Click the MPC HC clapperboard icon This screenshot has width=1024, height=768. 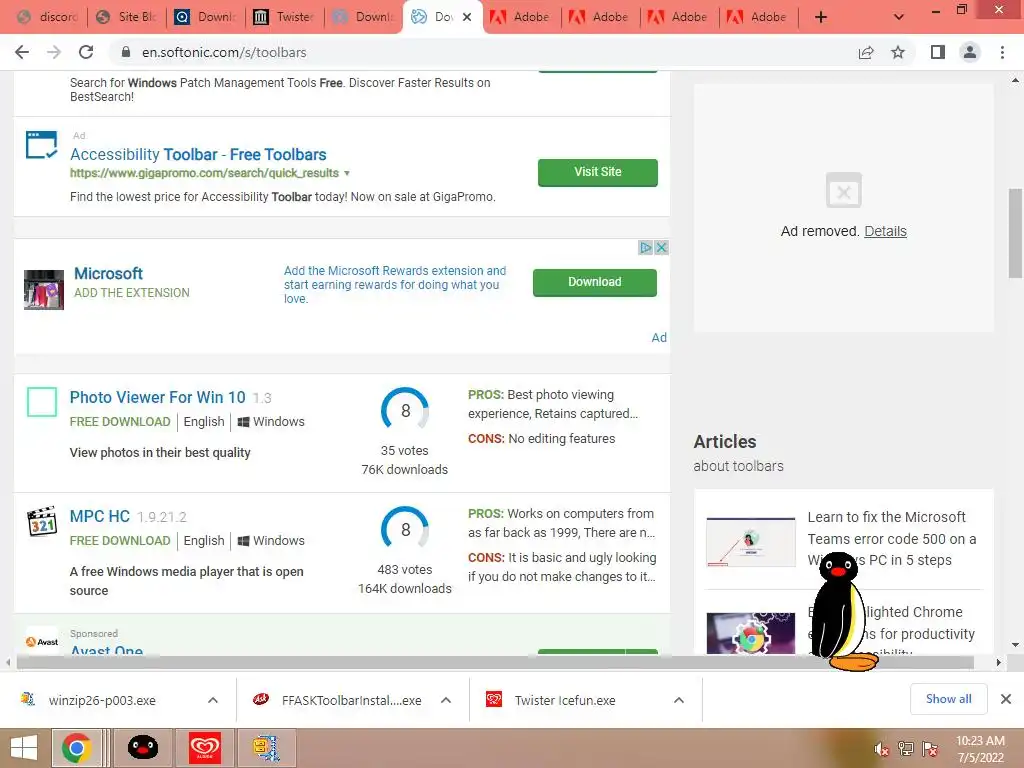pos(42,521)
